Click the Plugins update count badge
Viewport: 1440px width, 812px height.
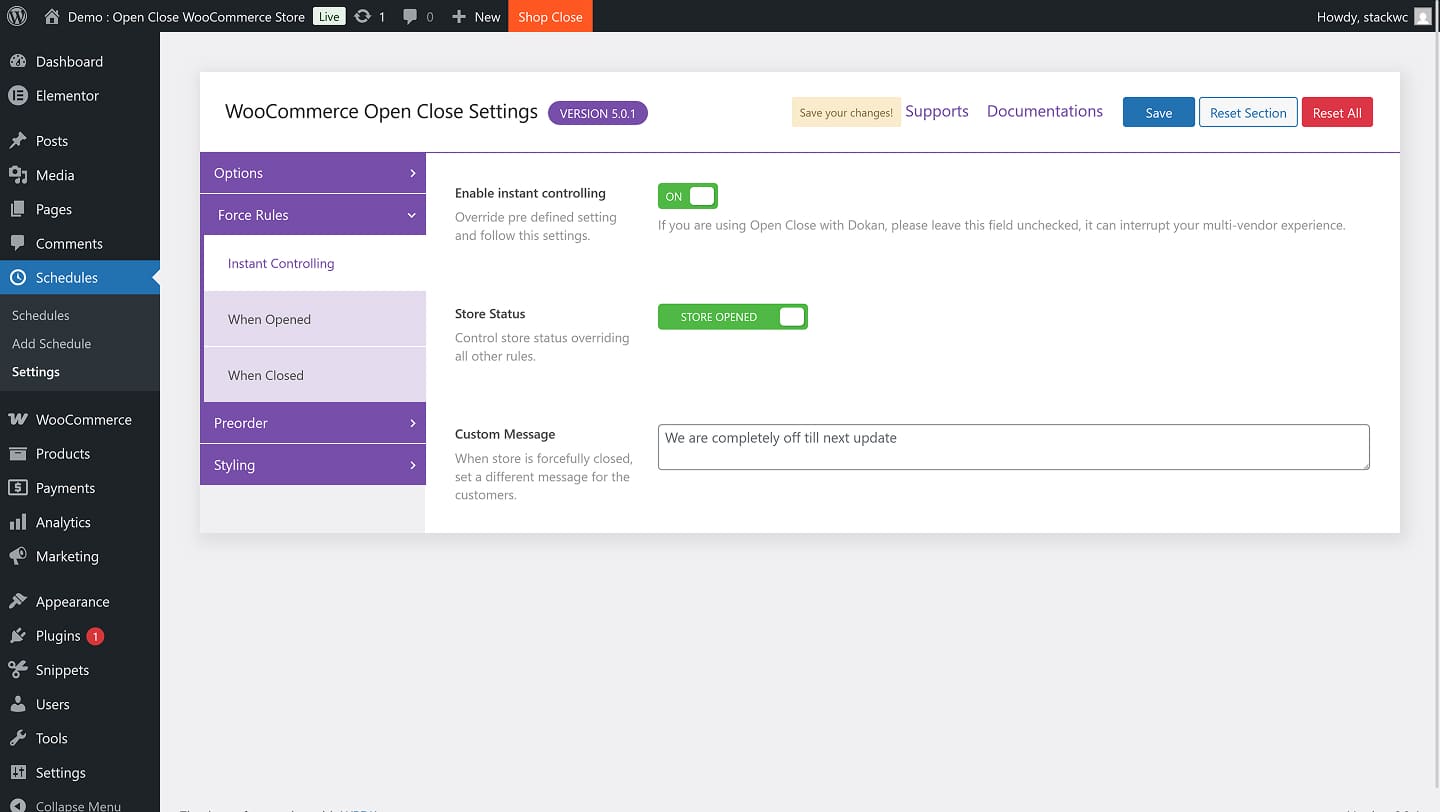(95, 636)
